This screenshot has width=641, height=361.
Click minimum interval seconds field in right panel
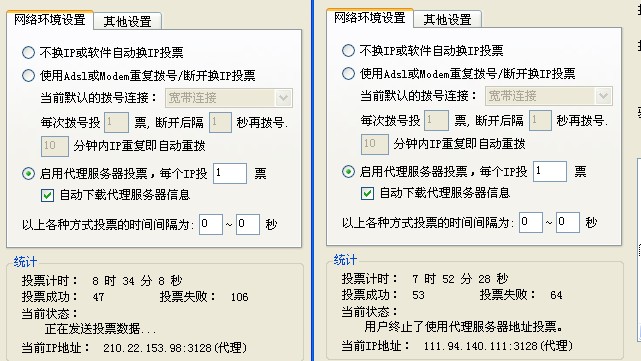tap(531, 222)
